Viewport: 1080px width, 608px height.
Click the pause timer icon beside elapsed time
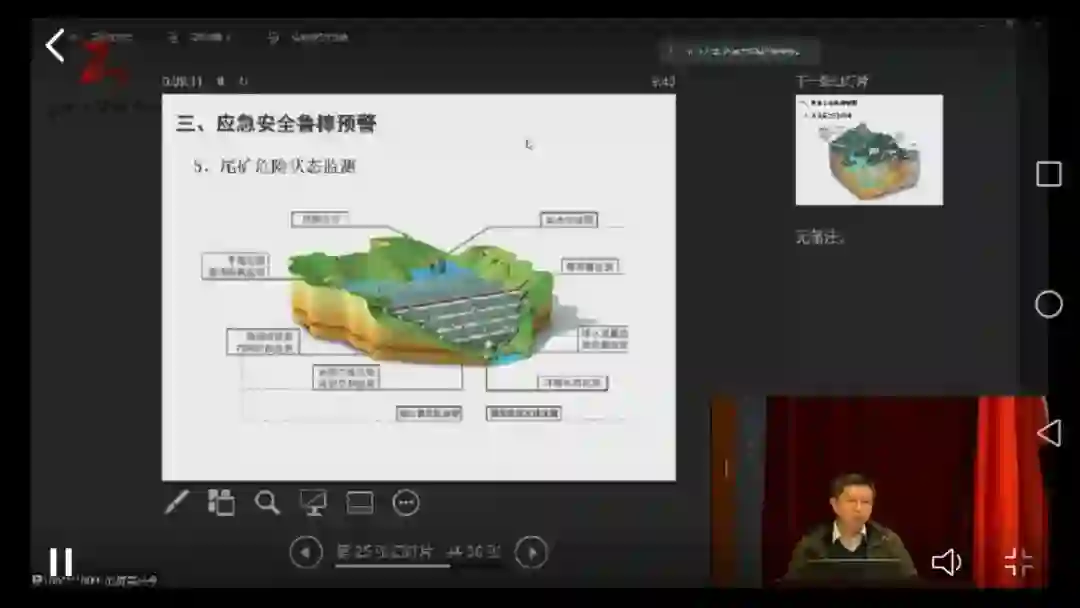[x=220, y=81]
